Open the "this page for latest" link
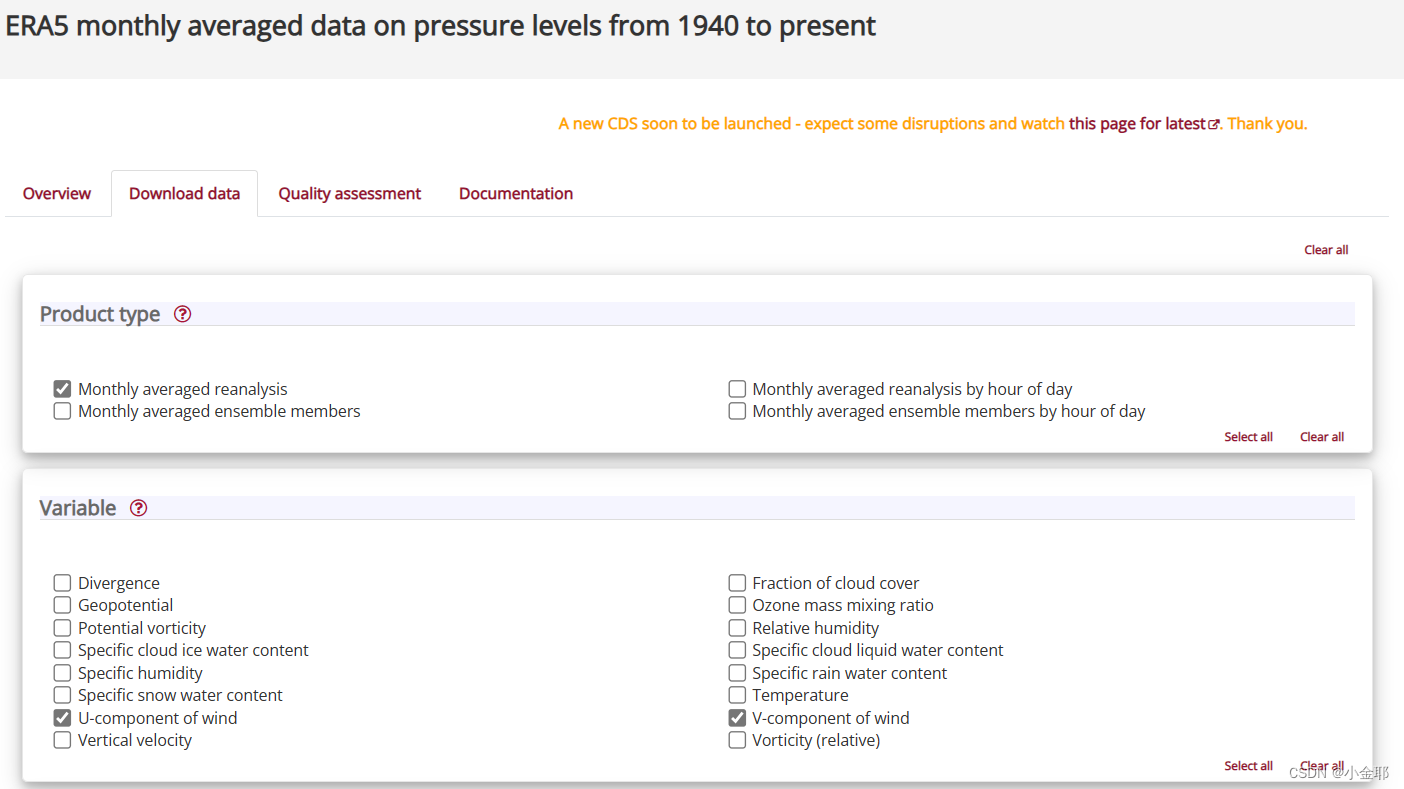The image size is (1404, 789). pos(1137,124)
